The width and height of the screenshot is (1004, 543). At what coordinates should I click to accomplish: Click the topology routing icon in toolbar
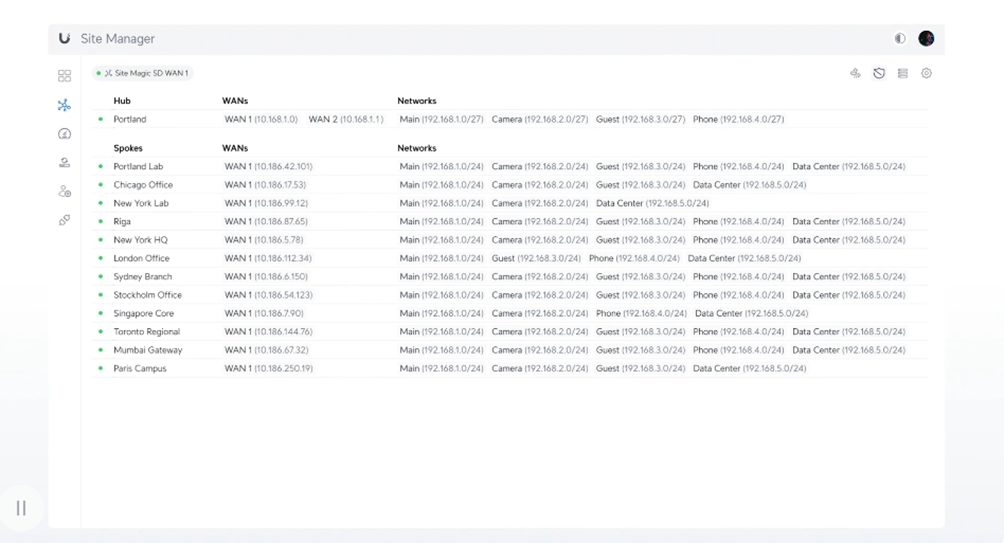click(855, 74)
